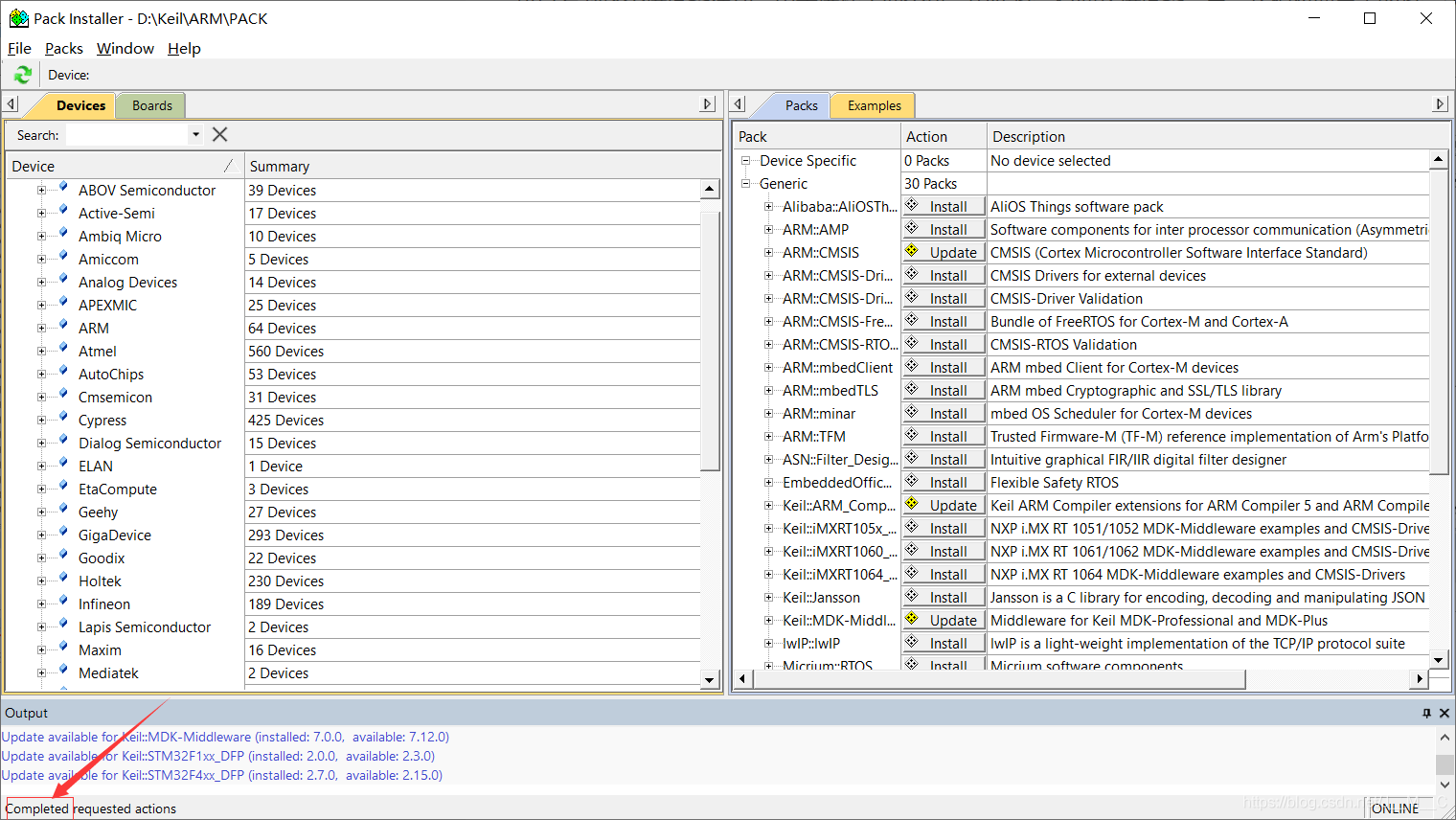Image resolution: width=1456 pixels, height=820 pixels.
Task: Install the Alibaba::AliOSThings pack
Action: tap(944, 206)
